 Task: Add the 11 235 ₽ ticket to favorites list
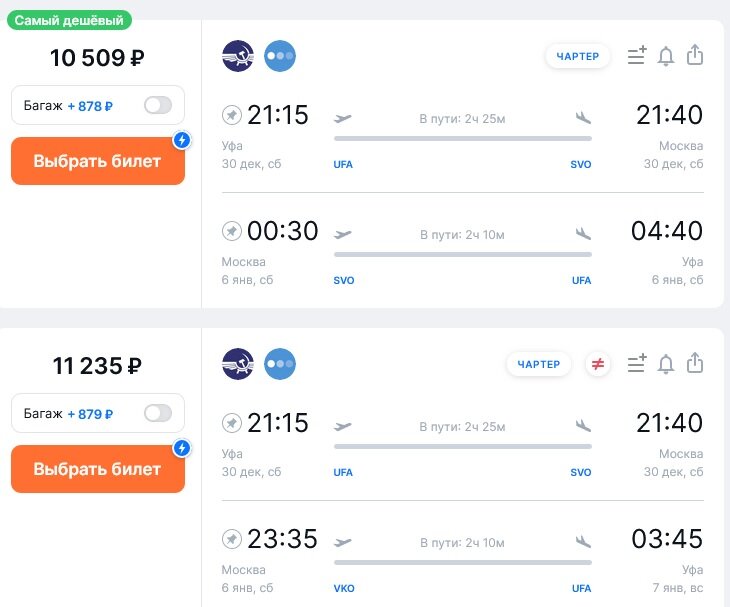tap(636, 364)
